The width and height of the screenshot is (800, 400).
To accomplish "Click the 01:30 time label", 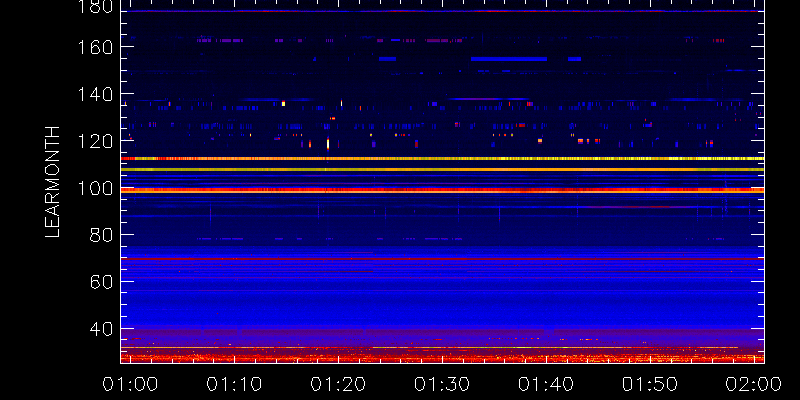I will coord(442,384).
